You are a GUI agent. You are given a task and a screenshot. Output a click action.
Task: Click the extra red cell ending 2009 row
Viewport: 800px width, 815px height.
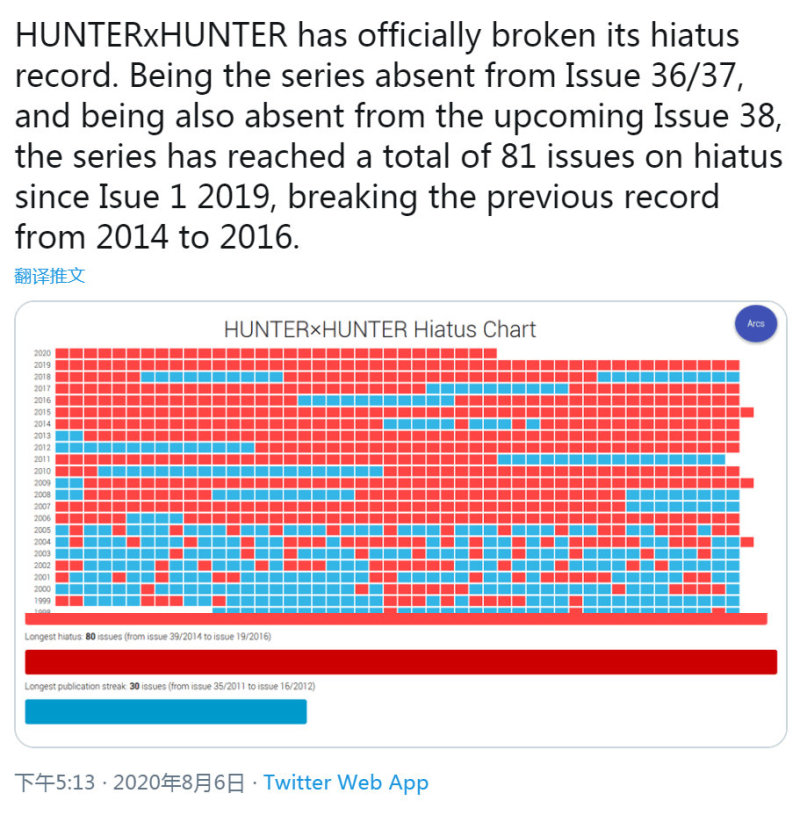tap(747, 483)
